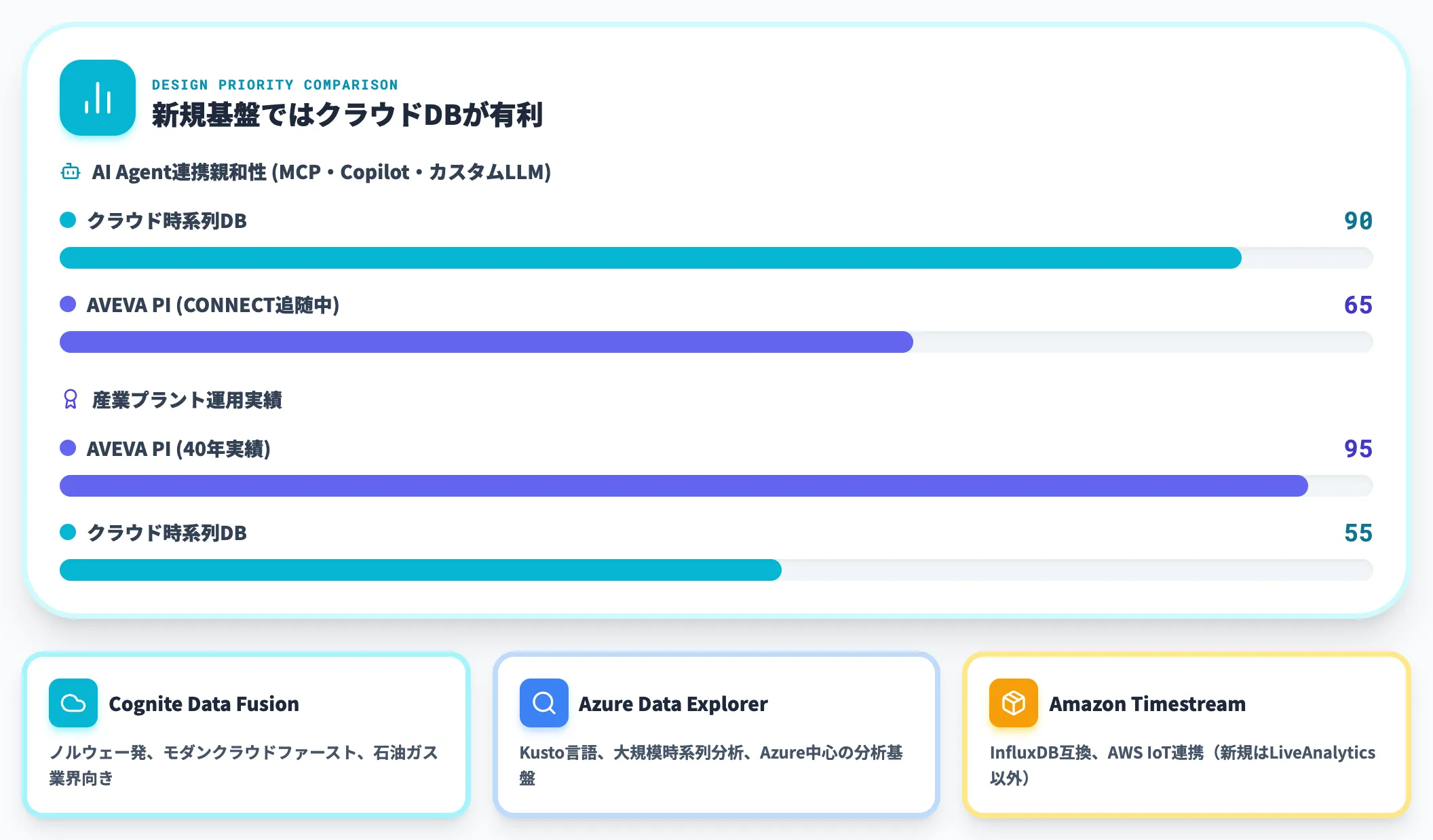The width and height of the screenshot is (1433, 840).
Task: Click the award ribbon icon beside 産業プラント運用実績
Action: point(71,399)
